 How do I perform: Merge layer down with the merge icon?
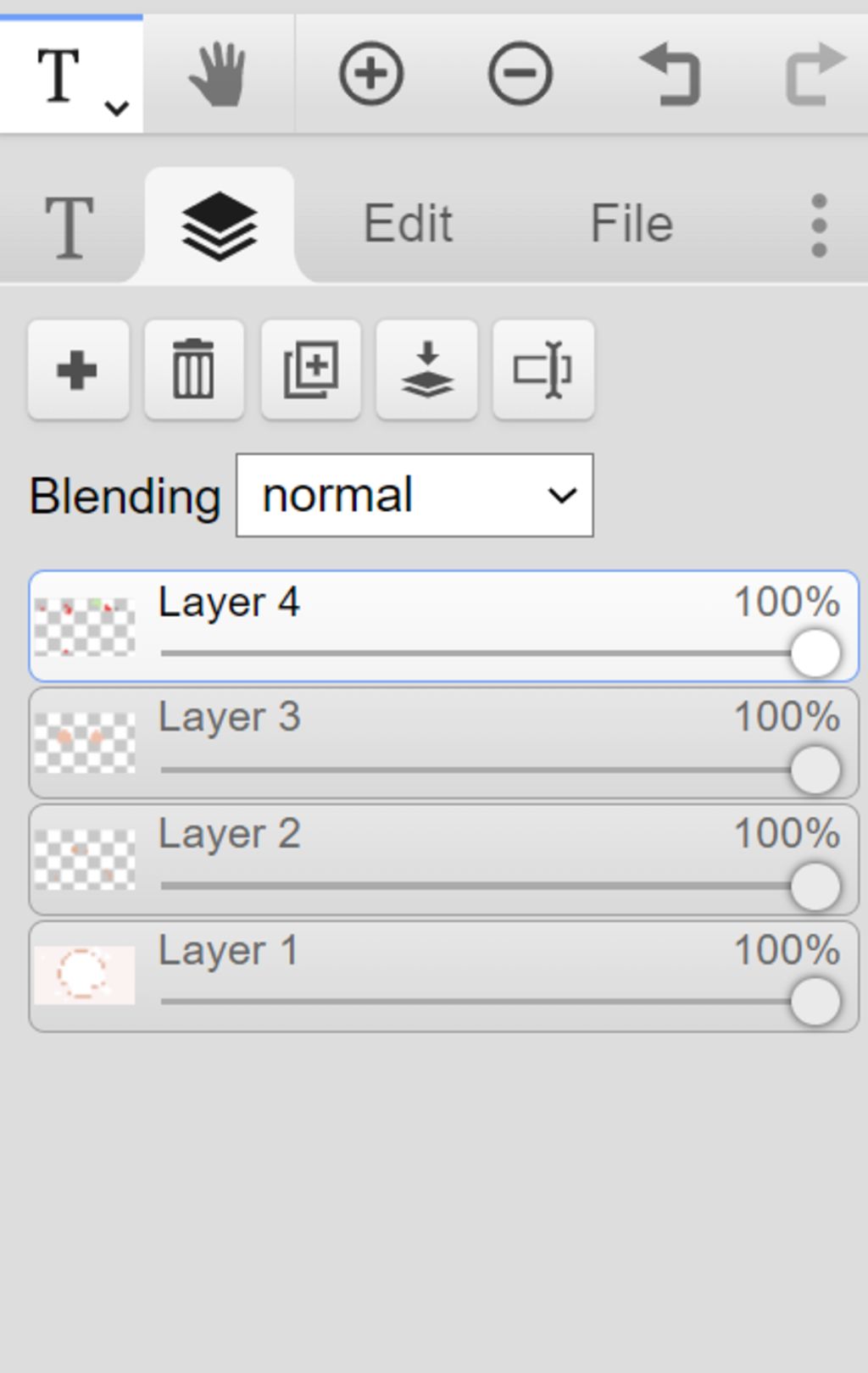pyautogui.click(x=427, y=370)
